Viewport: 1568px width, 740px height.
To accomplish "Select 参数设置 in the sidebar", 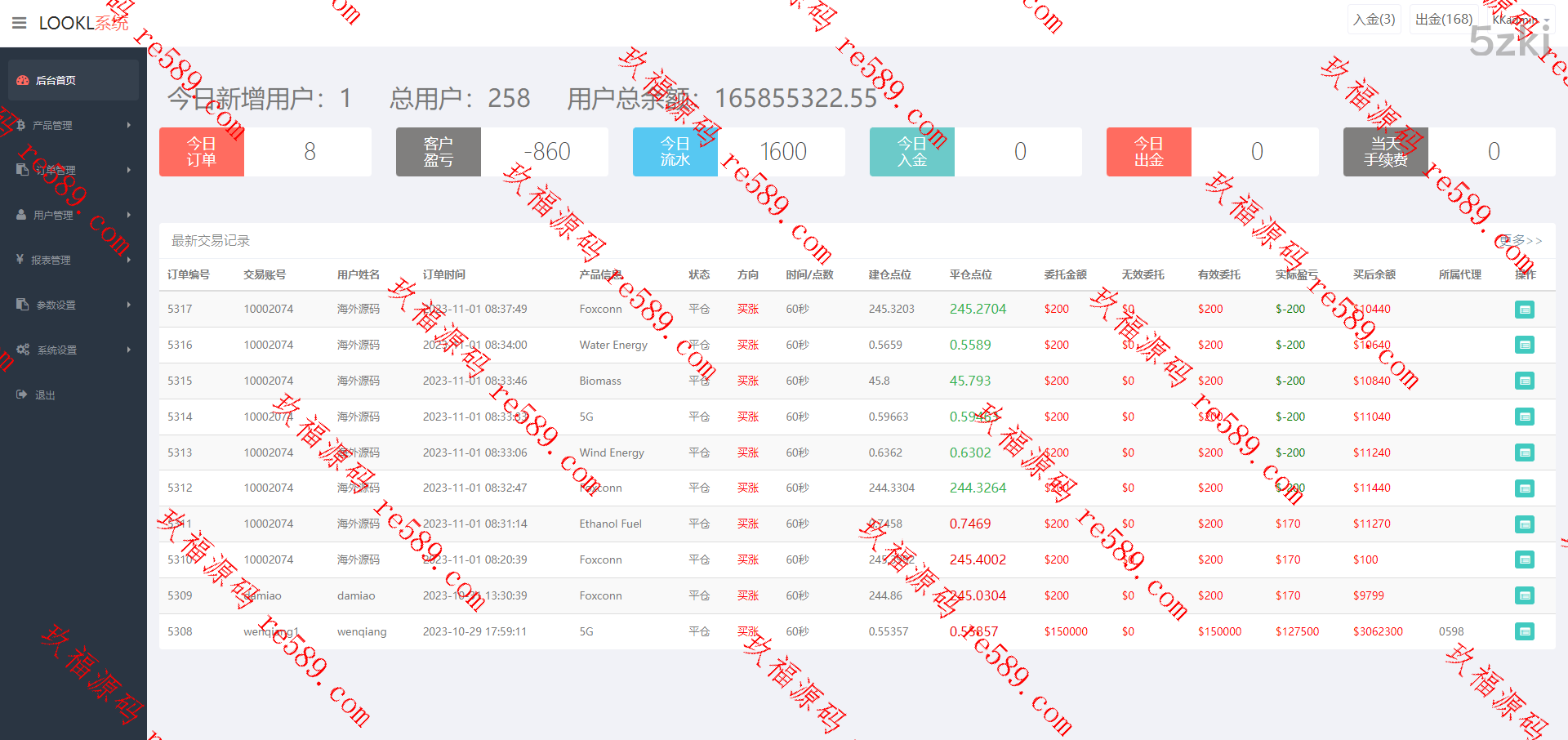I will (72, 305).
